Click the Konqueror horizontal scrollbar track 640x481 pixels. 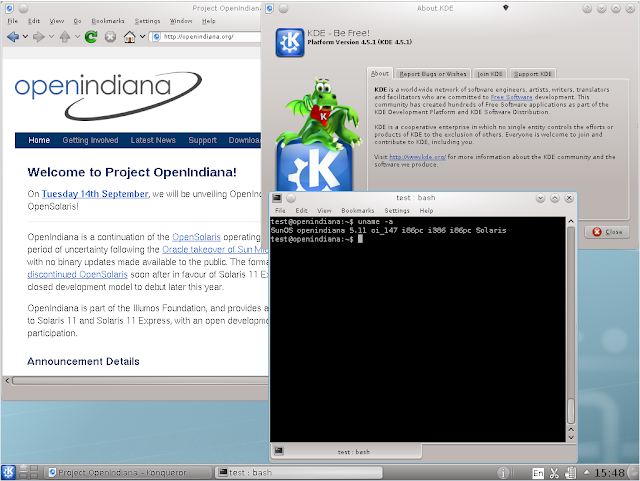pos(140,381)
